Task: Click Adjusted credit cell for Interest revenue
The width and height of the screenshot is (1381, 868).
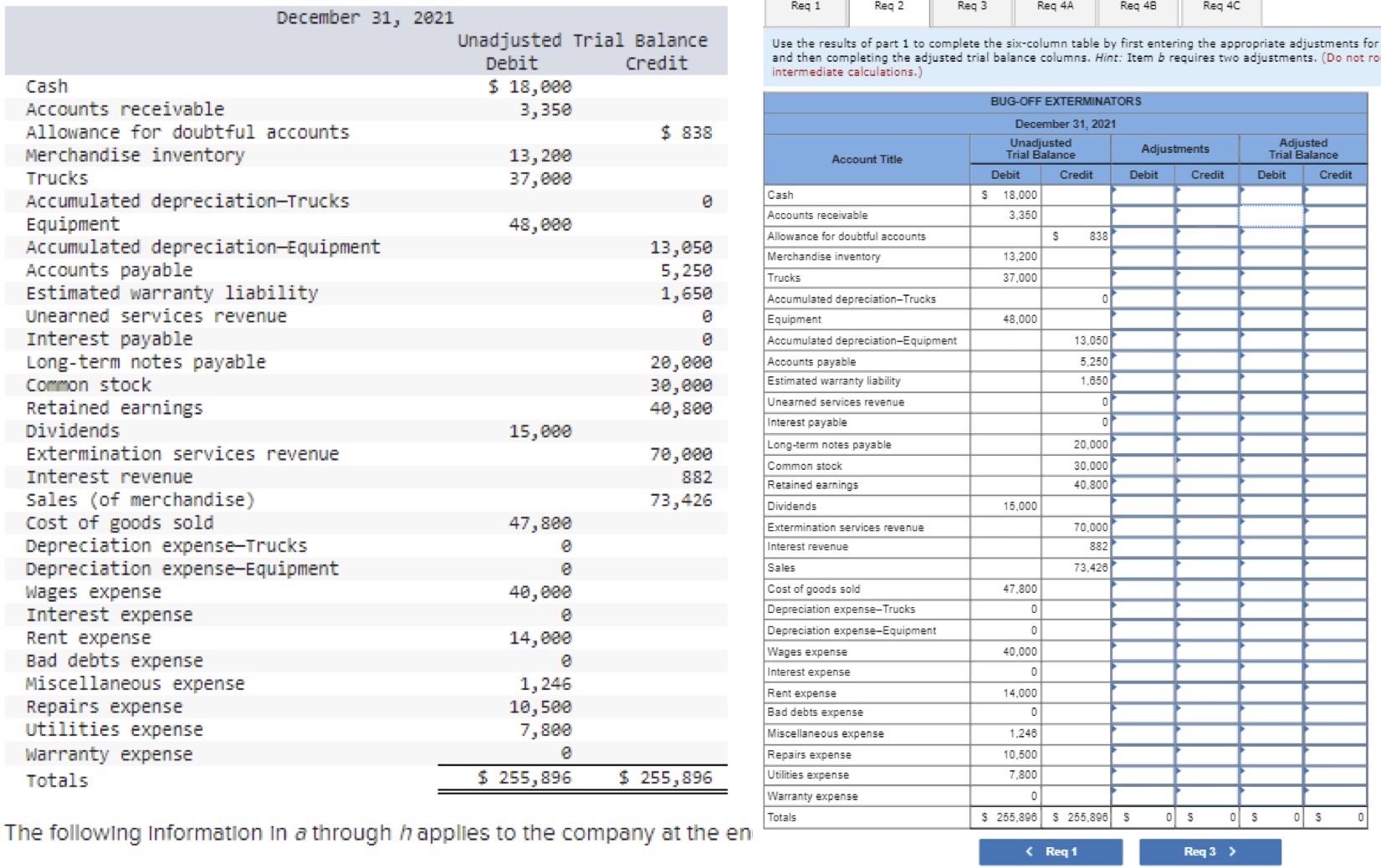Action: click(x=1336, y=547)
